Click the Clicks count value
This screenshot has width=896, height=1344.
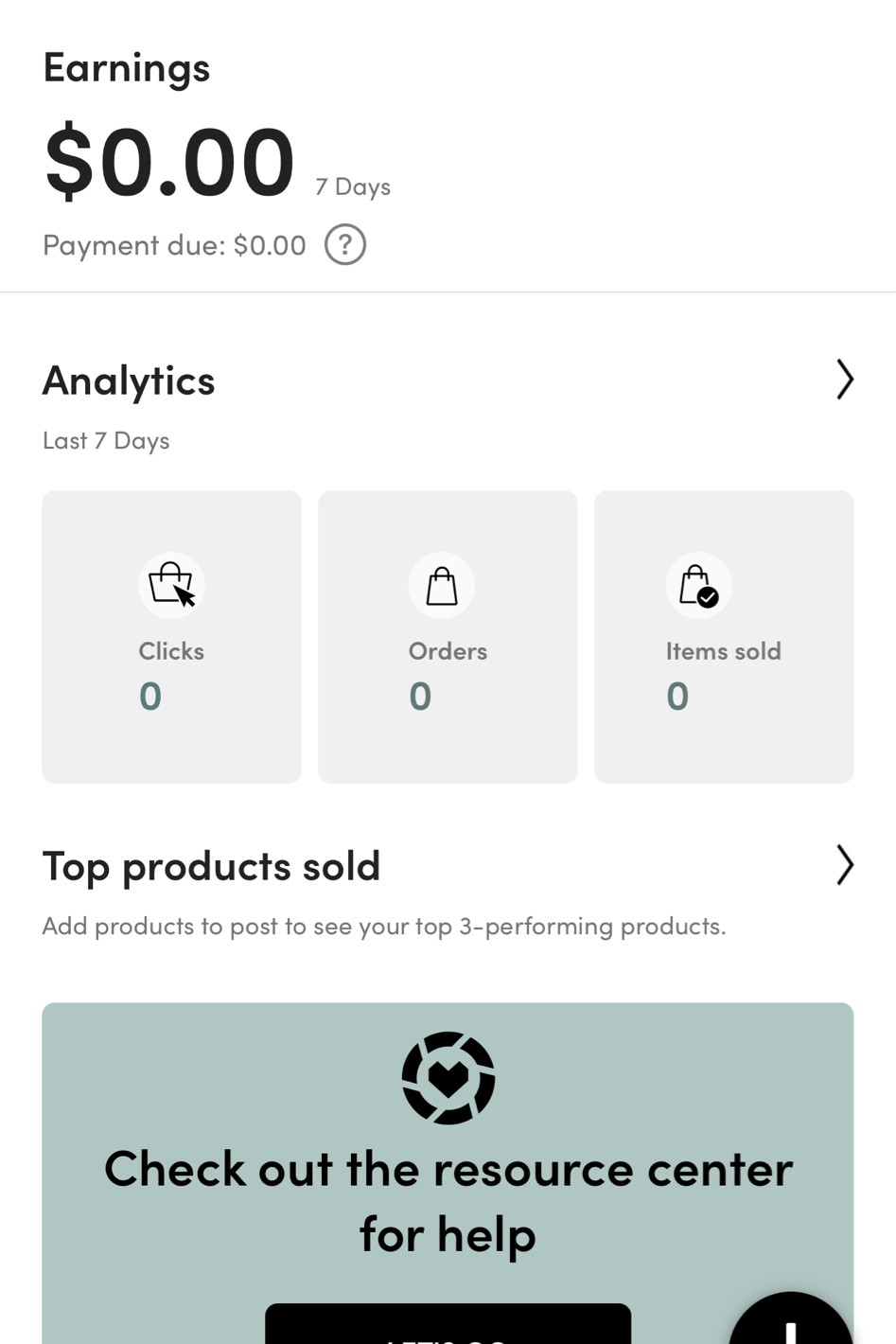tap(150, 697)
